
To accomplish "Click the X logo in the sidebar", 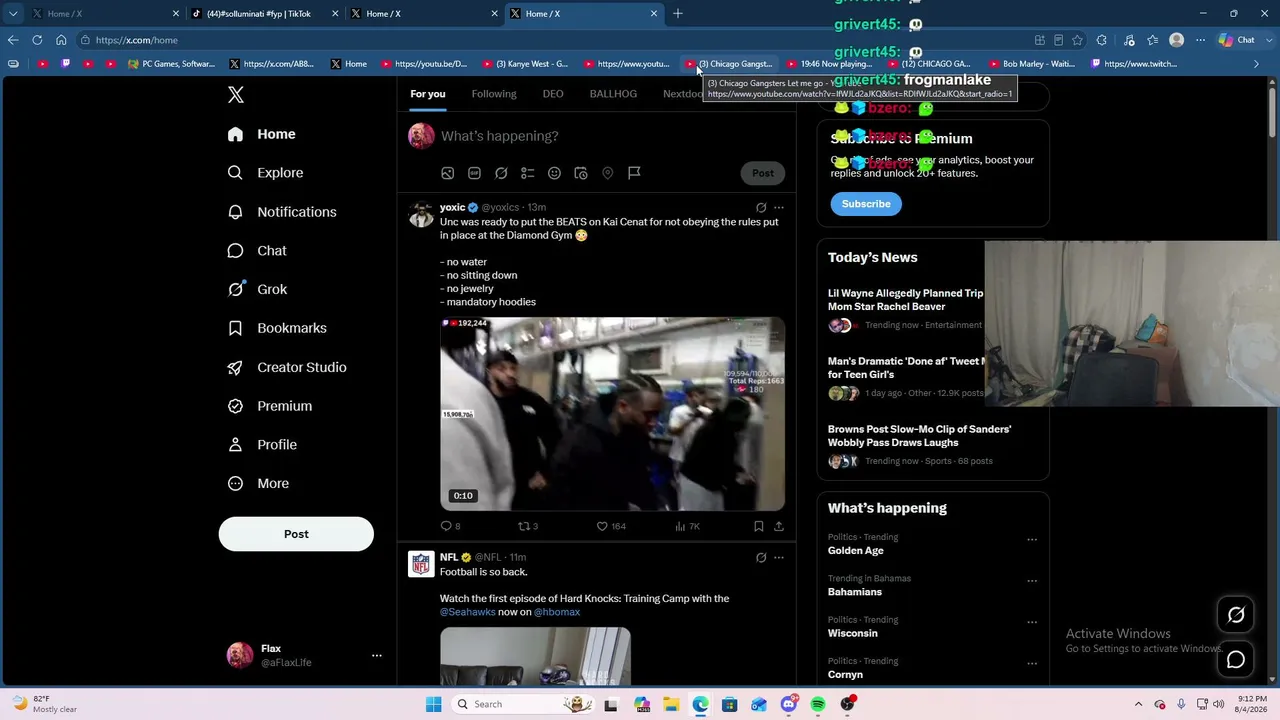I will [x=236, y=95].
